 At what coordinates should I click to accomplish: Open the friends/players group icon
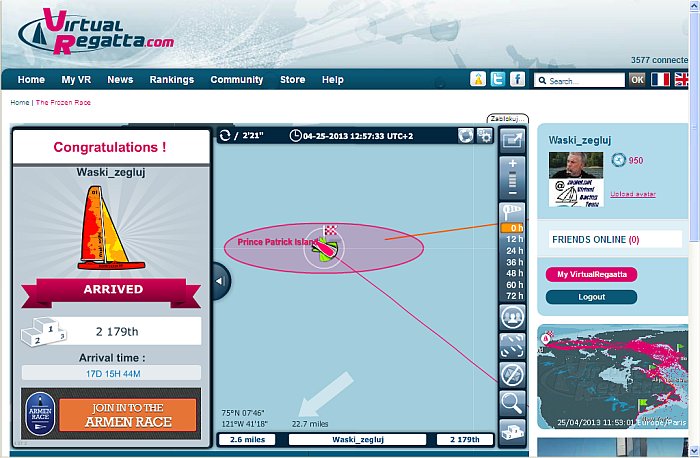pos(512,317)
